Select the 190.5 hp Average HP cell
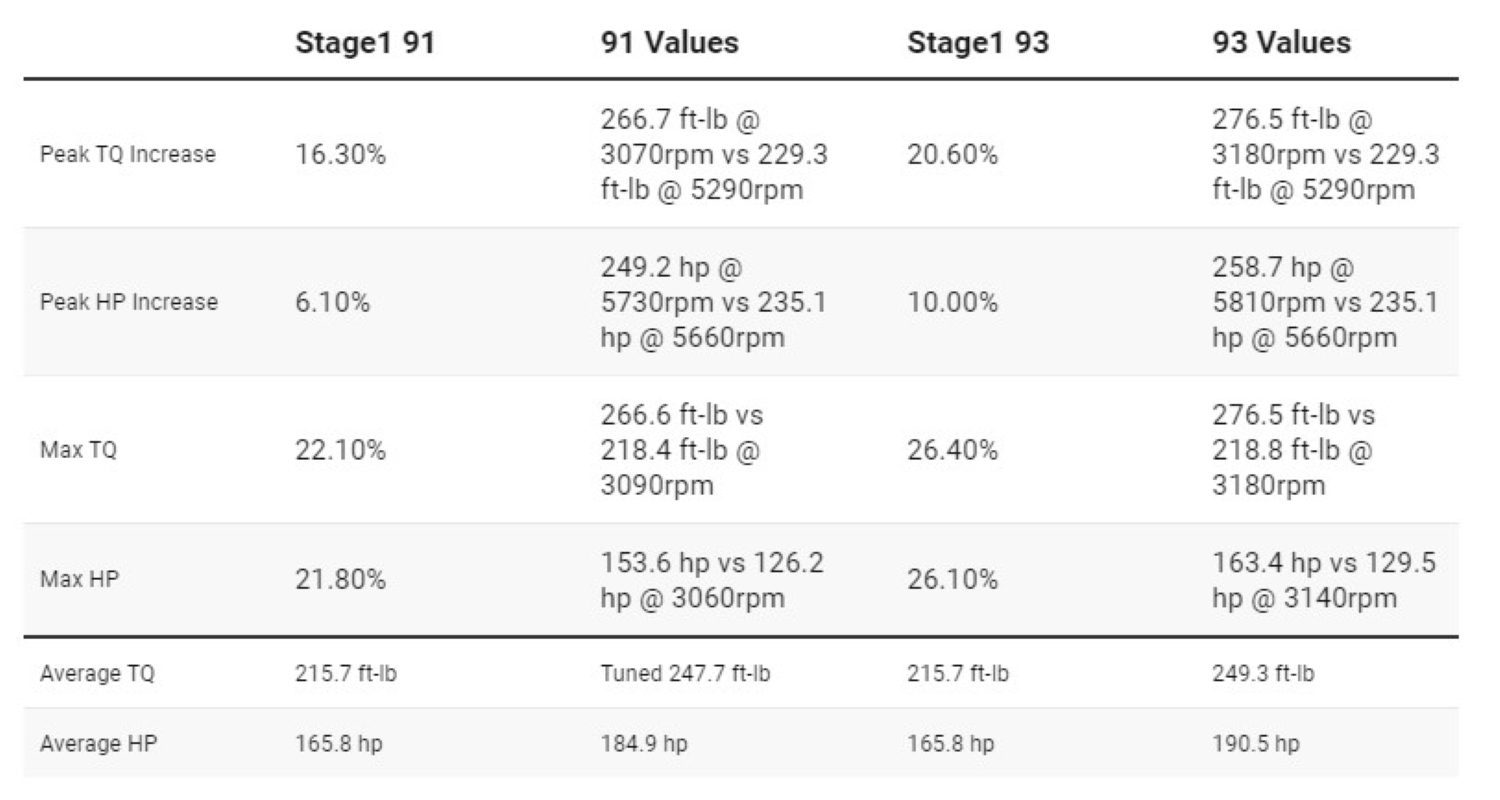The image size is (1500, 800). pos(1256,744)
